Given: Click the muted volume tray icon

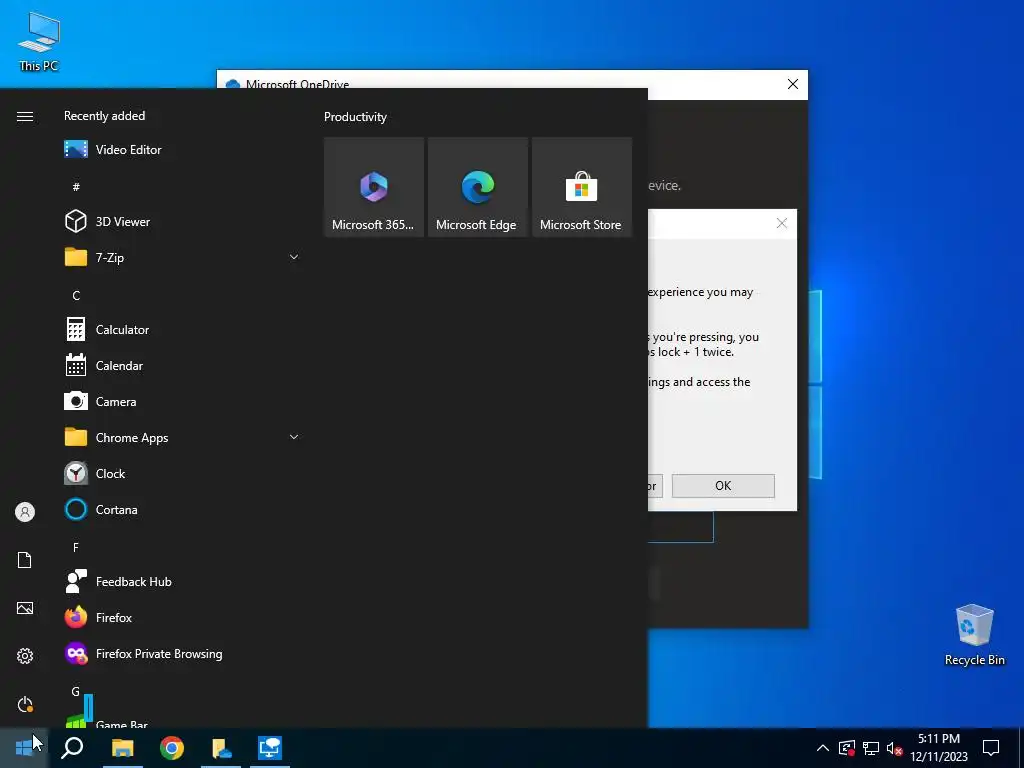Looking at the screenshot, I should click(895, 748).
